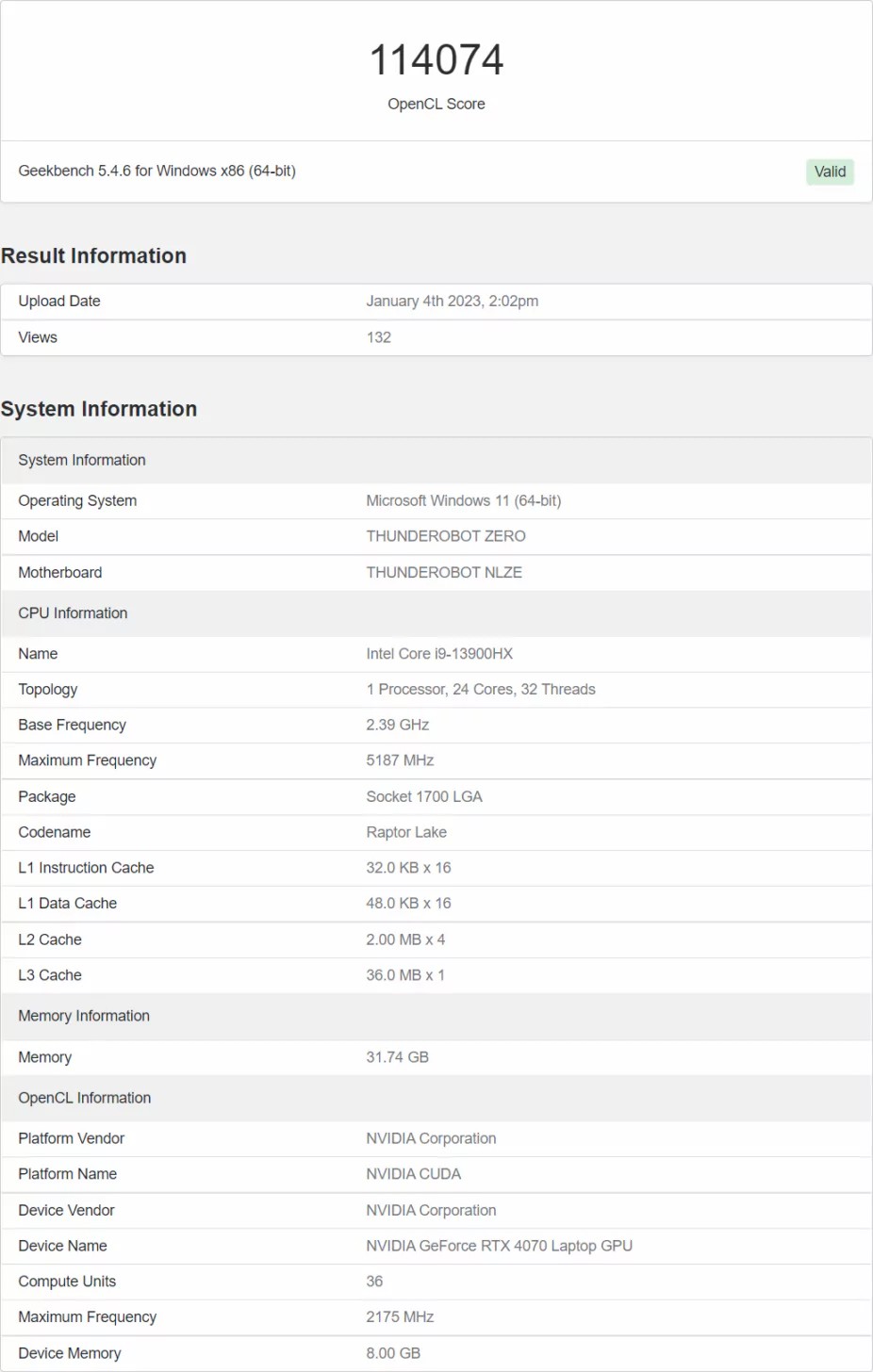Image resolution: width=873 pixels, height=1372 pixels.
Task: Select the Intel Core i9-13900HX name value
Action: (439, 654)
